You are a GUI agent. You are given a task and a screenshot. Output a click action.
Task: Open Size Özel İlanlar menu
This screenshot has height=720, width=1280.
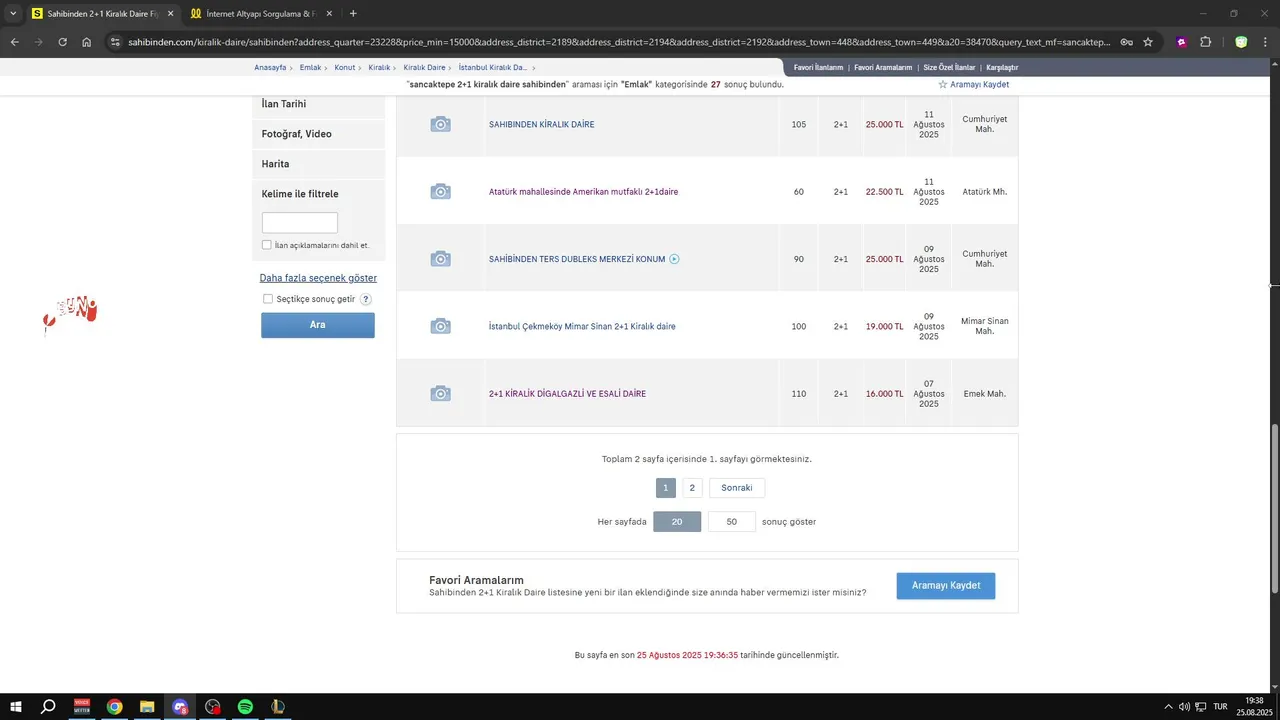[949, 67]
